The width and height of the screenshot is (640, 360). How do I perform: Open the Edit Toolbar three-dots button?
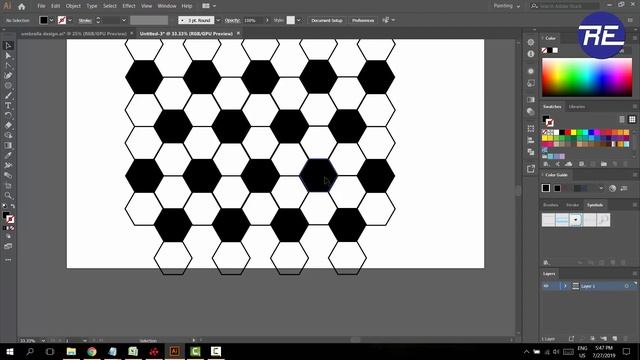pos(8,260)
